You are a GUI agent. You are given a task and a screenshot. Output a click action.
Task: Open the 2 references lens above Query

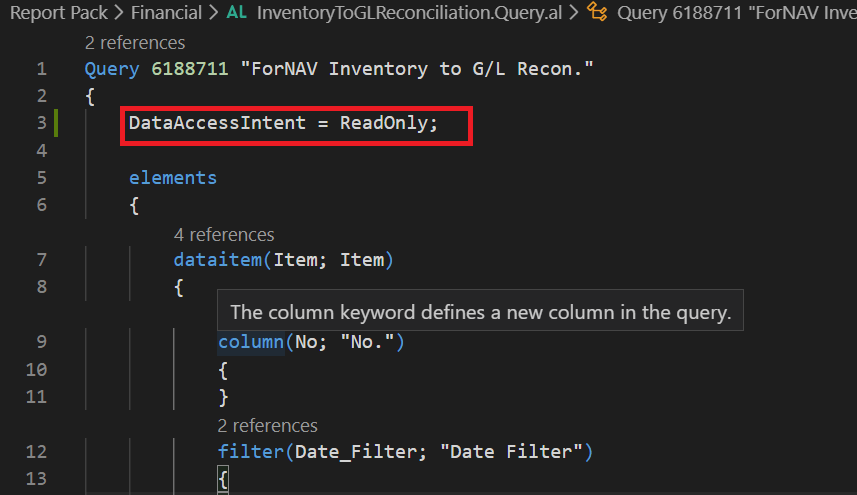[135, 43]
